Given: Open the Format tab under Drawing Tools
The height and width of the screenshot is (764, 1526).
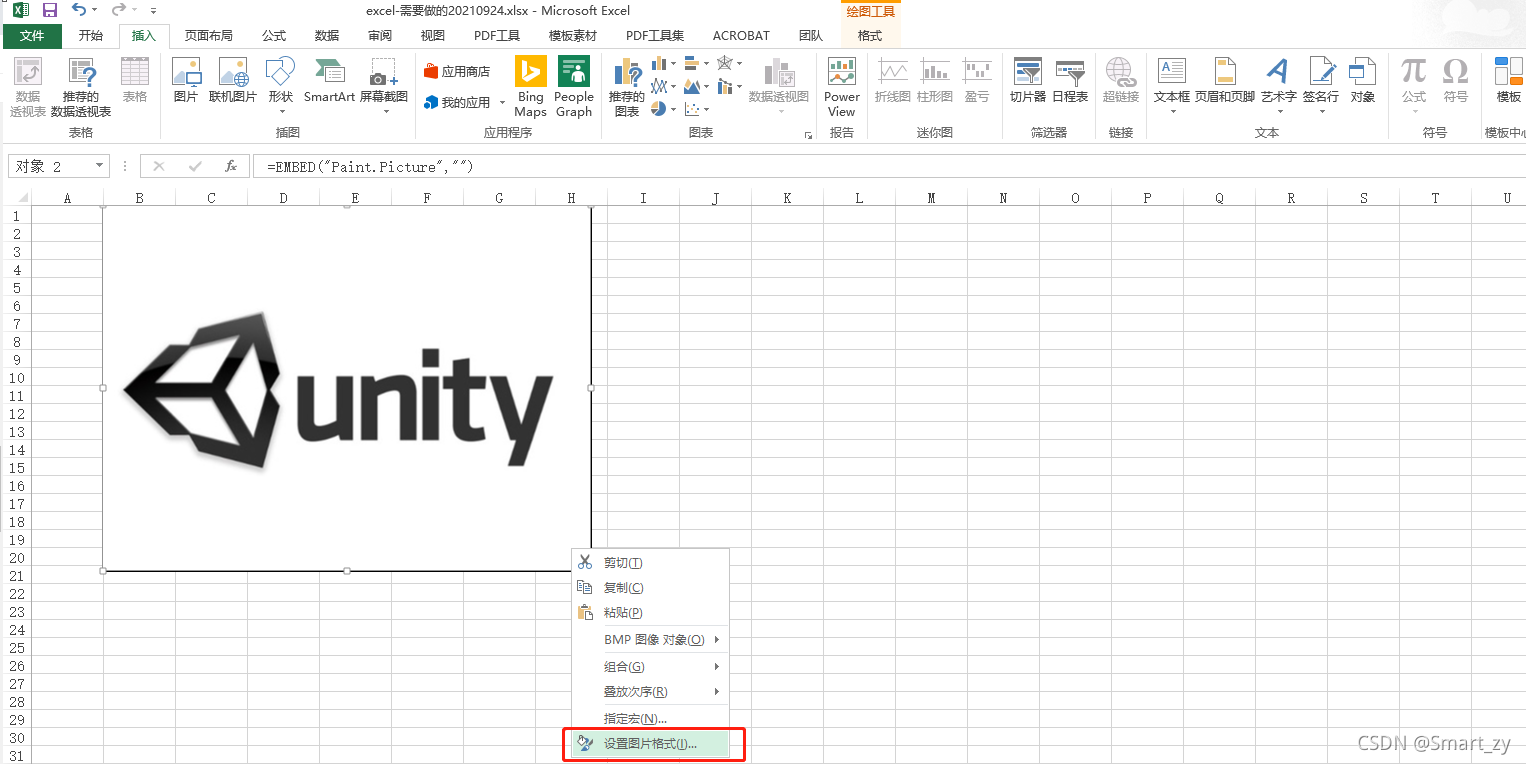Looking at the screenshot, I should point(871,36).
